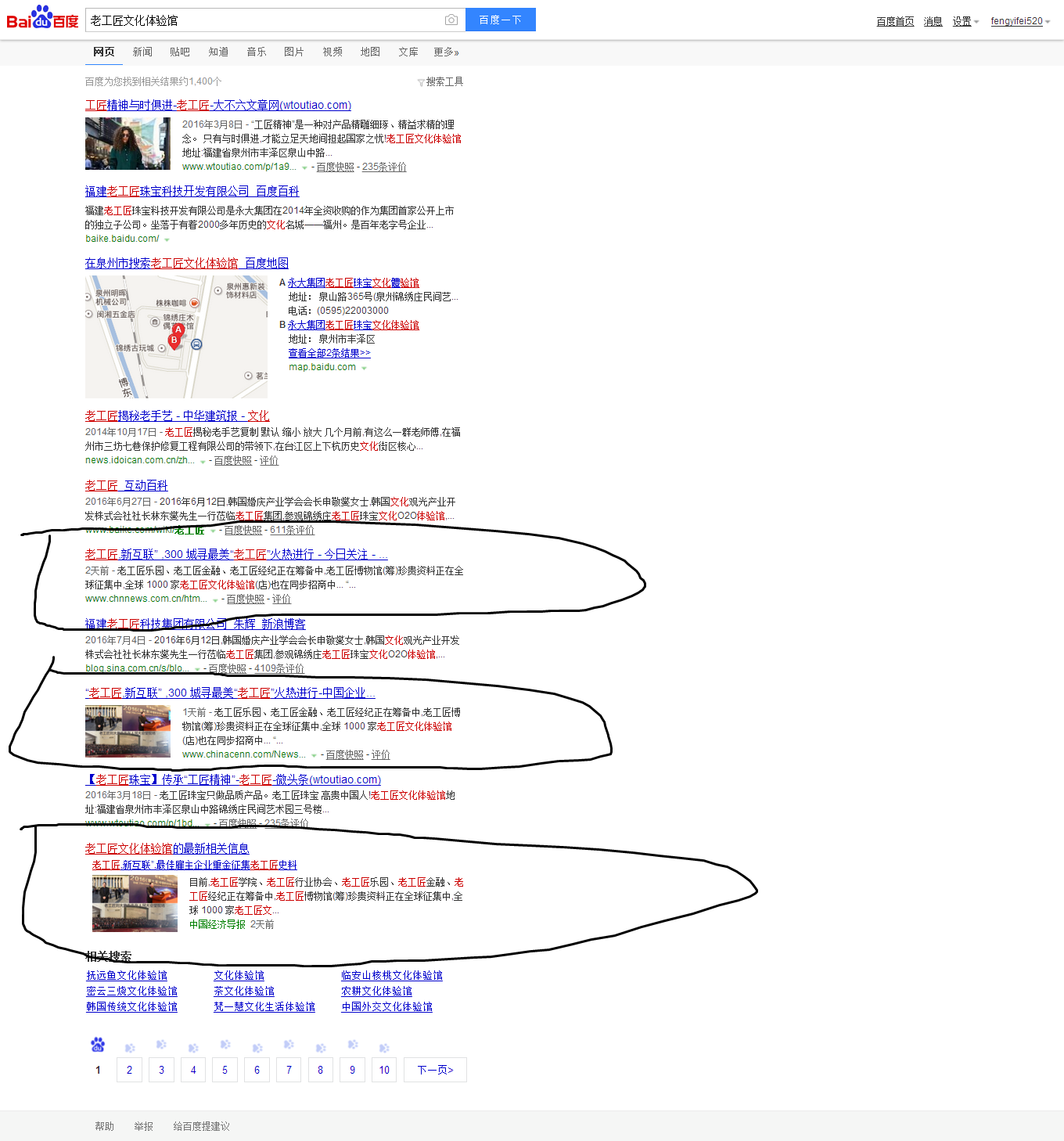Open related search 临安山核桃文化体验馆
The width and height of the screenshot is (1064, 1141).
392,975
